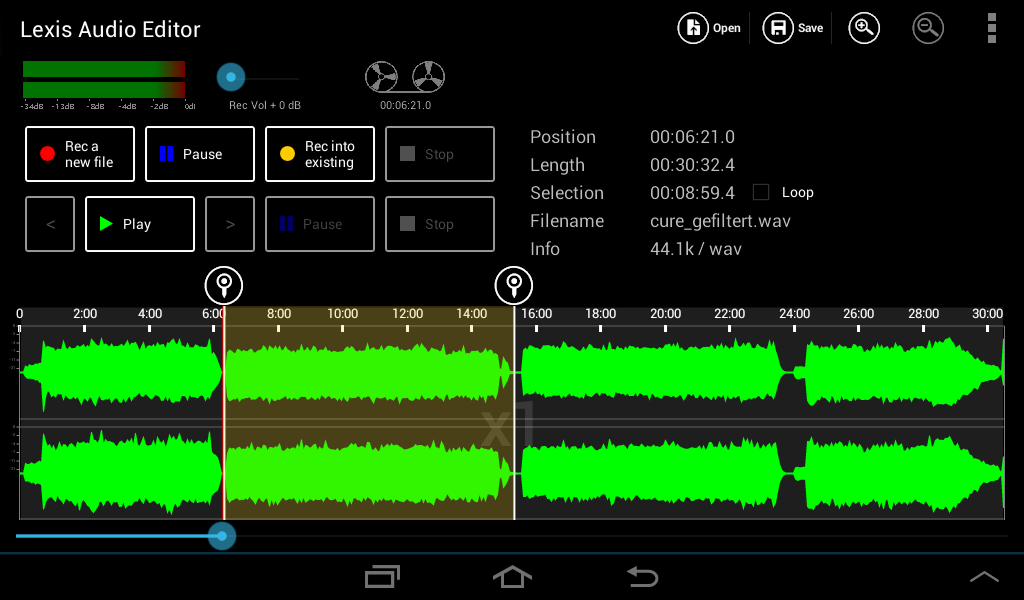The width and height of the screenshot is (1024, 600).
Task: Open an audio file with Open icon
Action: coord(709,28)
